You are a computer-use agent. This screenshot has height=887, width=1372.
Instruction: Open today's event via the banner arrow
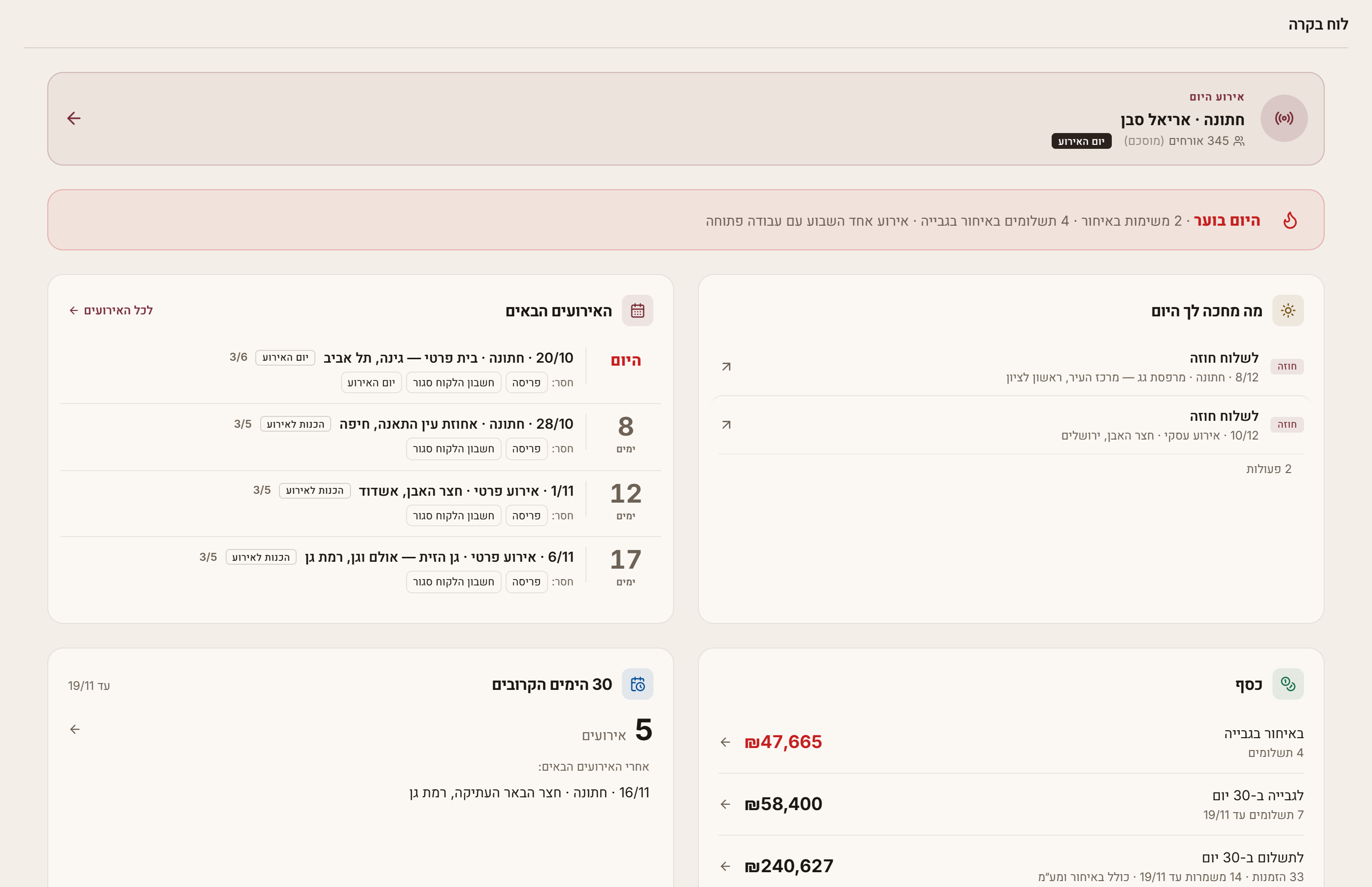74,119
